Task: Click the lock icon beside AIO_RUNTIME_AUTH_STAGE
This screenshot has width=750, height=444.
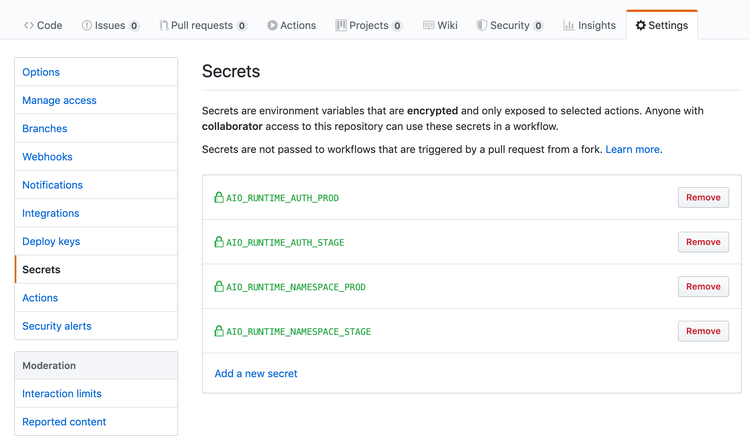Action: tap(219, 242)
